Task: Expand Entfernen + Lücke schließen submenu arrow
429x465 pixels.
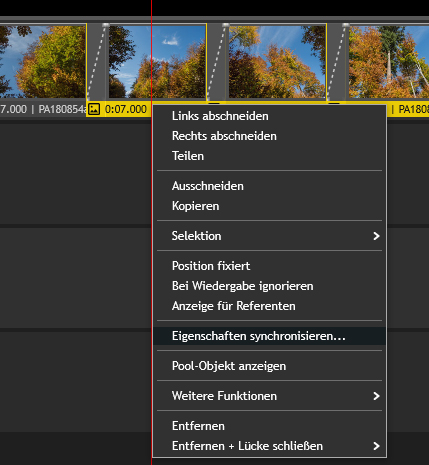Action: tap(376, 446)
